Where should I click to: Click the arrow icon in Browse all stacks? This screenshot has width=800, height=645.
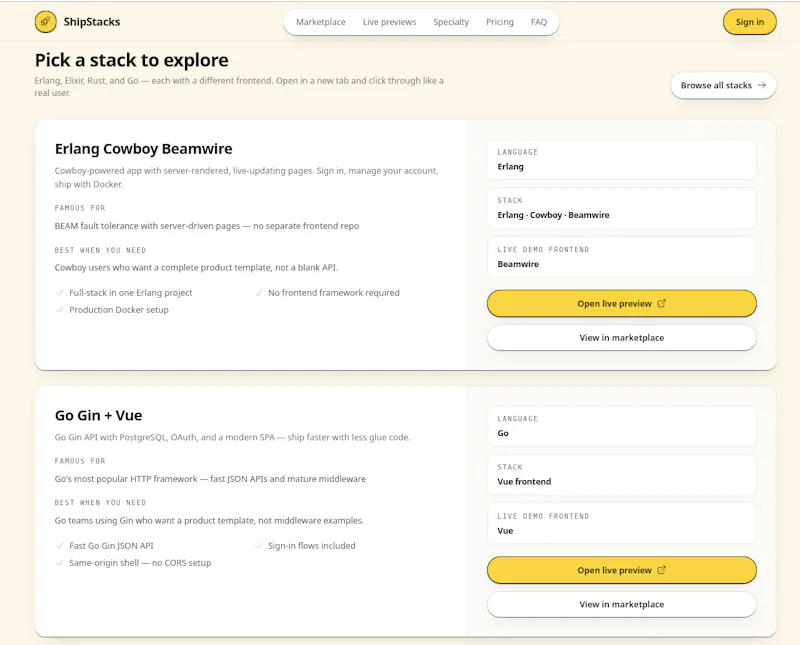click(762, 85)
